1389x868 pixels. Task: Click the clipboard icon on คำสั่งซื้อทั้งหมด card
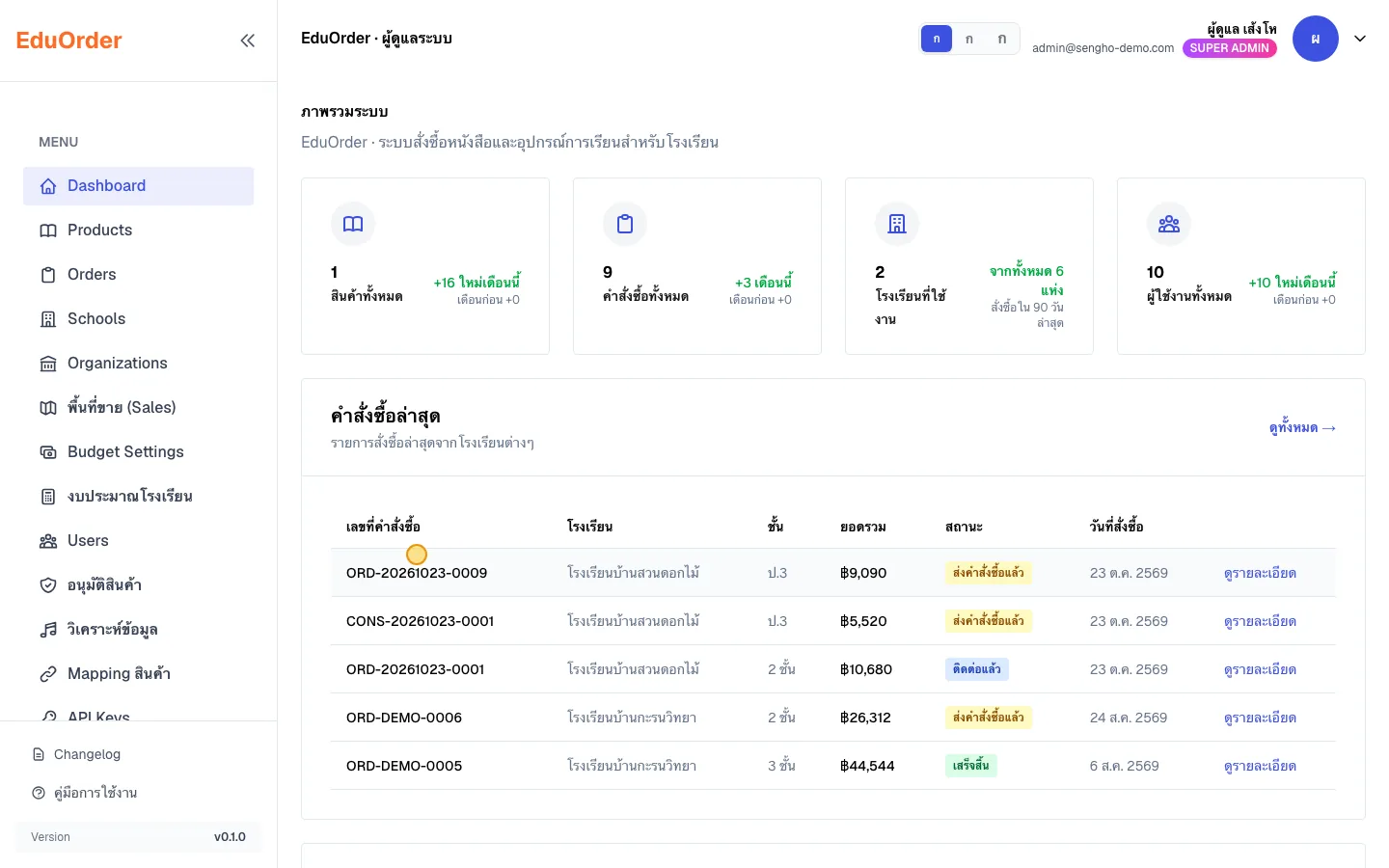[625, 224]
